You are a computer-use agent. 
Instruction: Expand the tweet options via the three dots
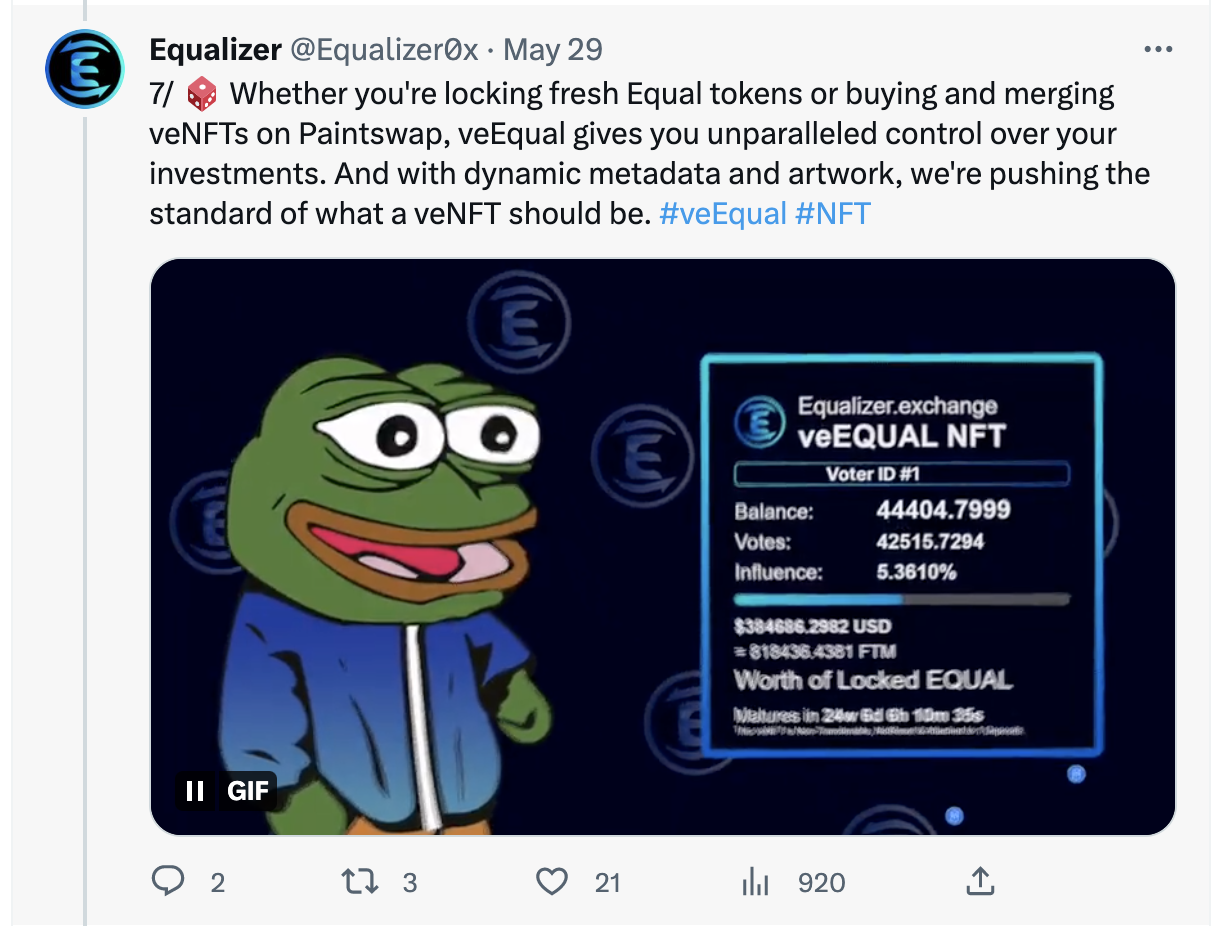click(x=1158, y=48)
